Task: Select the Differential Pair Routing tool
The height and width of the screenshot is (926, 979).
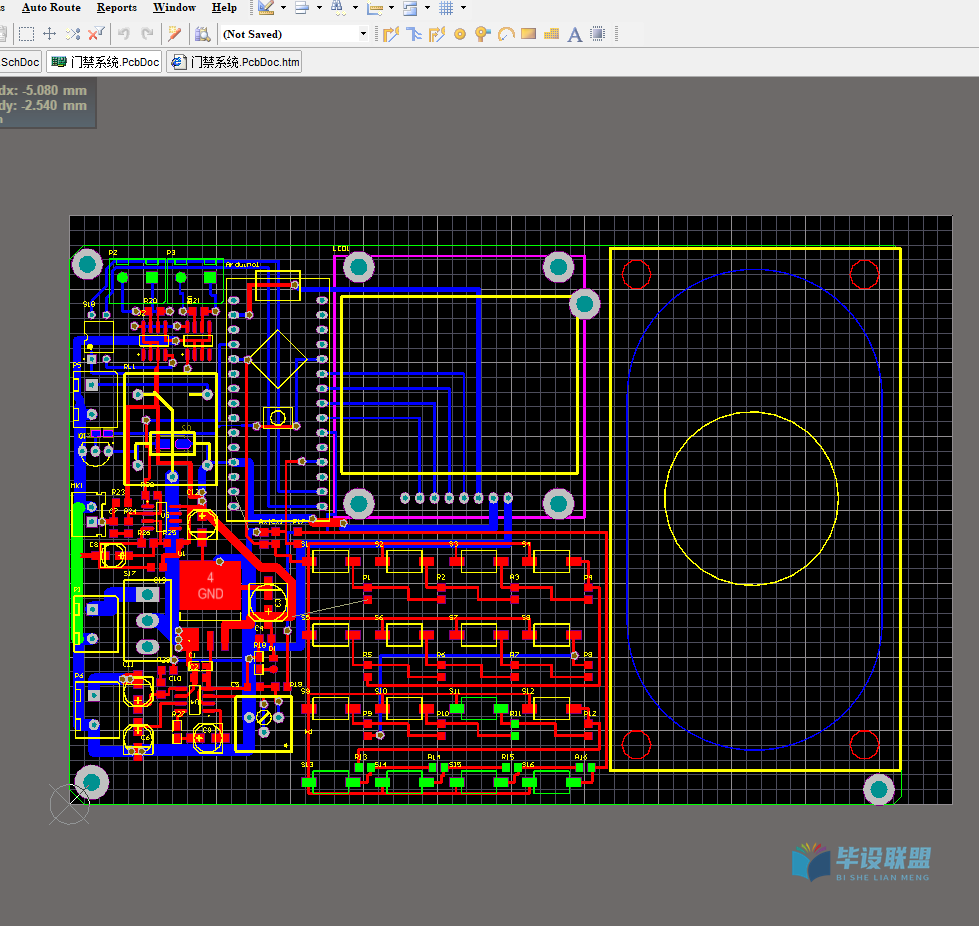Action: [x=413, y=34]
